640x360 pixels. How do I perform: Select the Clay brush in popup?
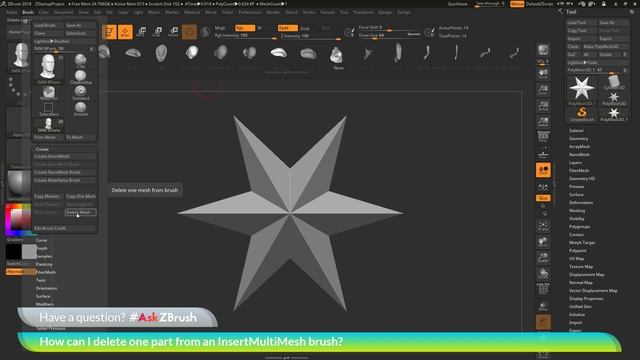click(x=80, y=61)
